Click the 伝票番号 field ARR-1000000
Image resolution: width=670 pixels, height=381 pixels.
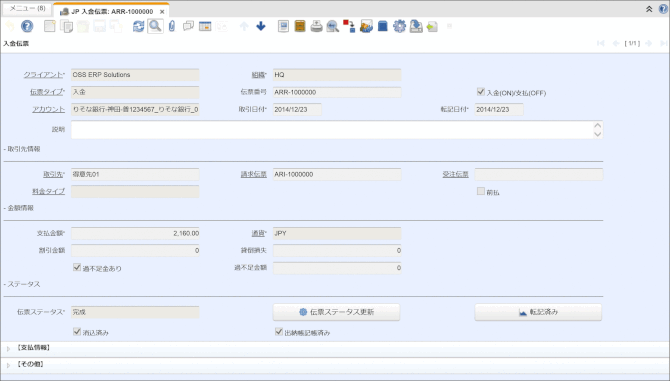(x=337, y=92)
